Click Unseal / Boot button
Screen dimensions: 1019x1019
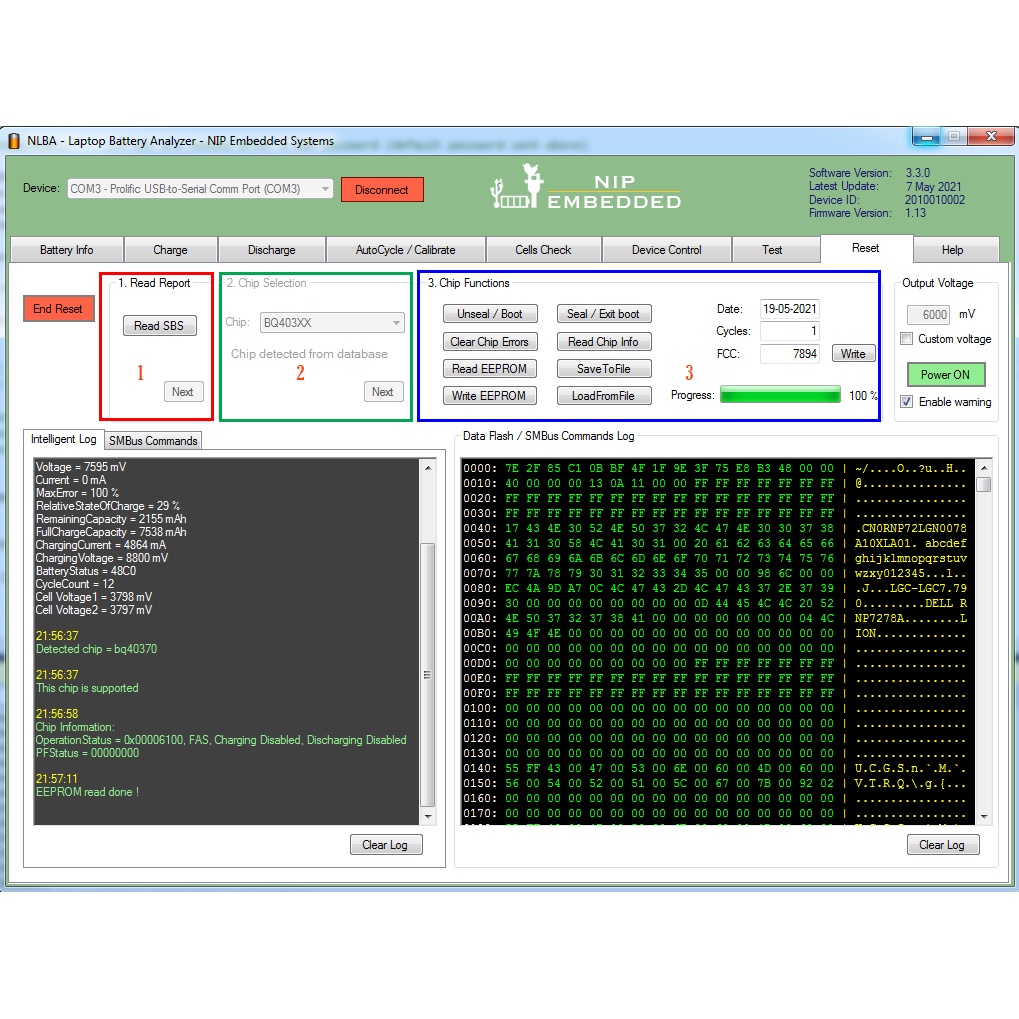490,314
